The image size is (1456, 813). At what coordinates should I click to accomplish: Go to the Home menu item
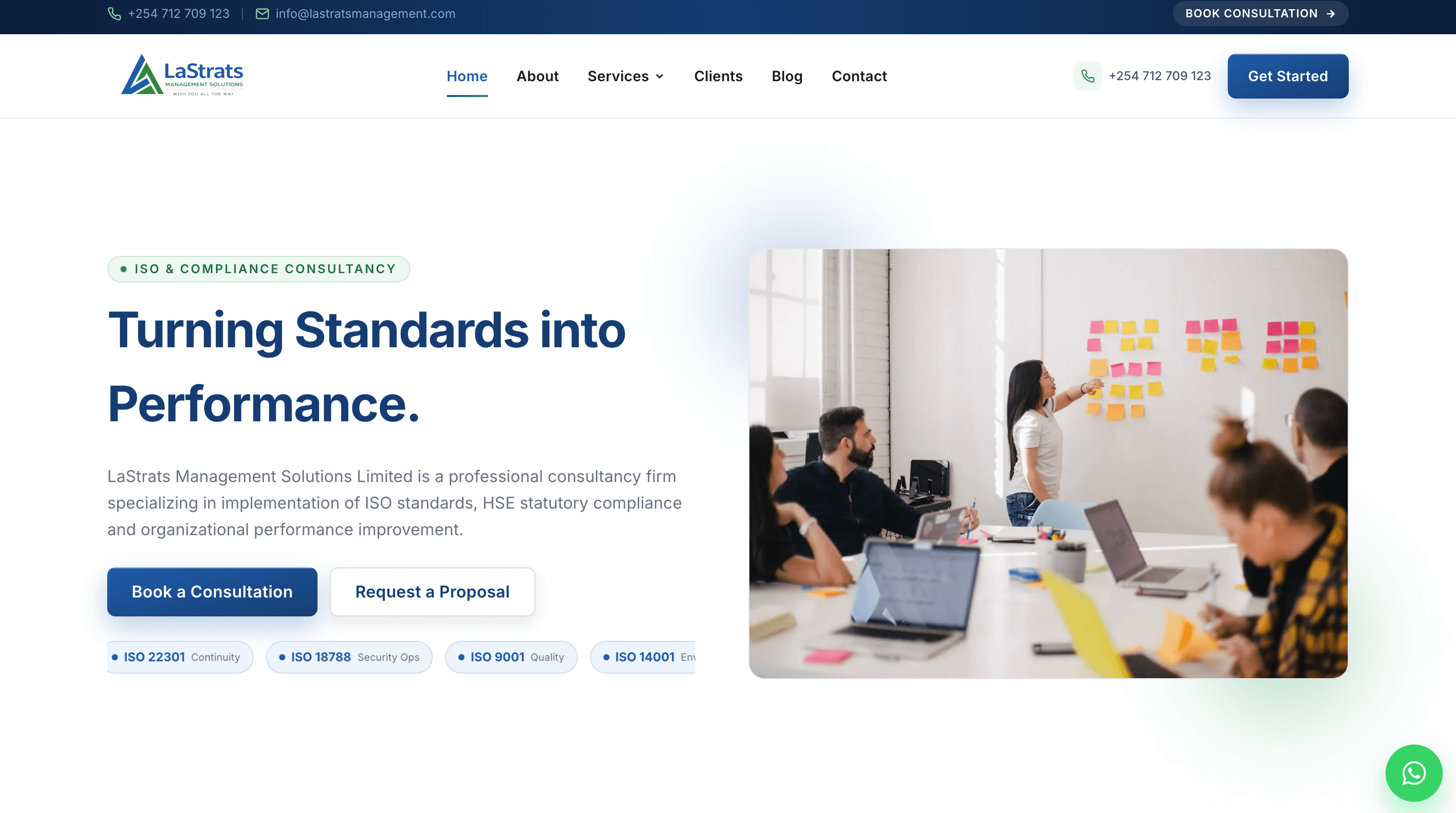coord(467,76)
